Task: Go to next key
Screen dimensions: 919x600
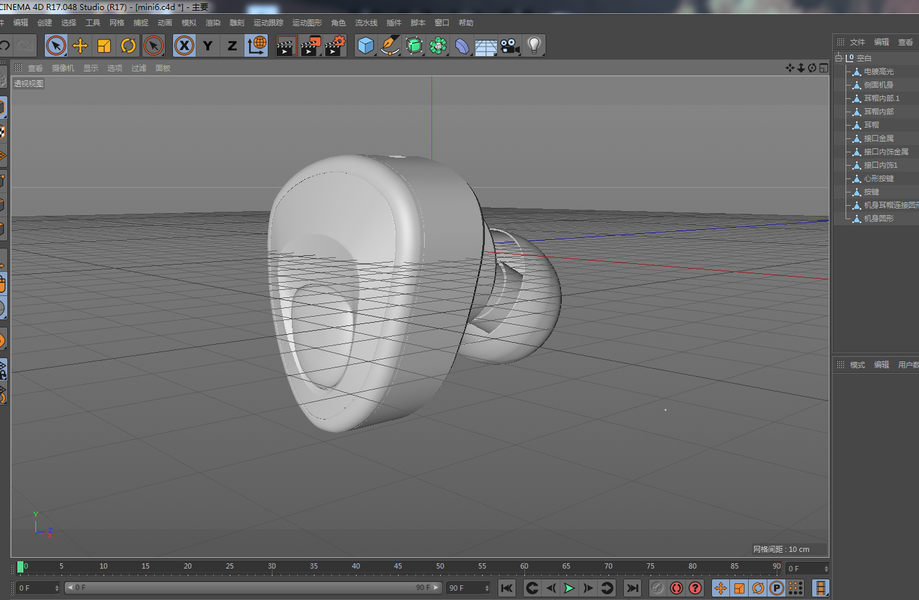Action: click(607, 588)
